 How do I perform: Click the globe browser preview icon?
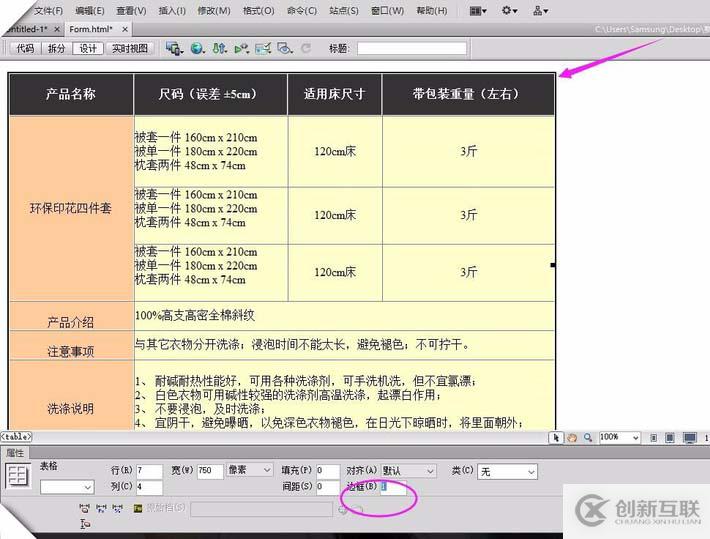[x=197, y=48]
